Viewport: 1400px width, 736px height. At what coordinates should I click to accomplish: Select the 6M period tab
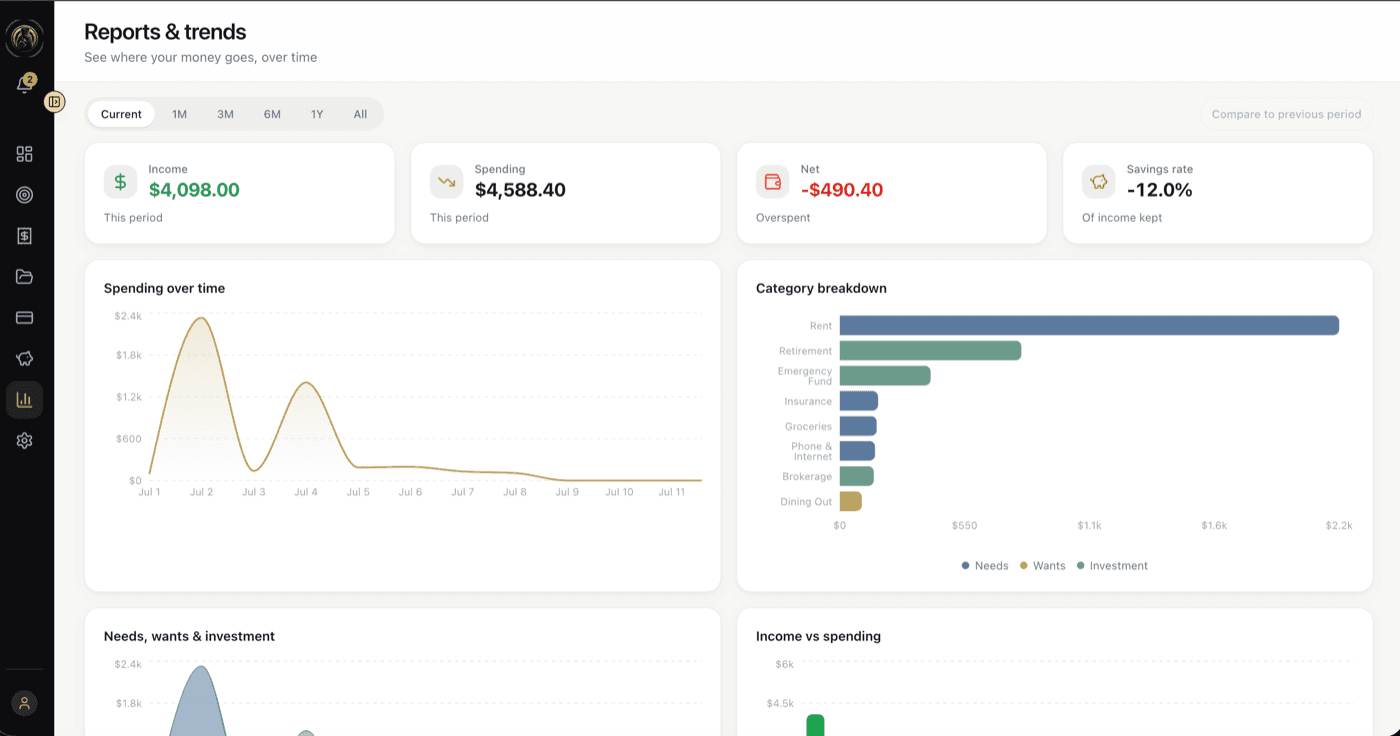tap(272, 114)
